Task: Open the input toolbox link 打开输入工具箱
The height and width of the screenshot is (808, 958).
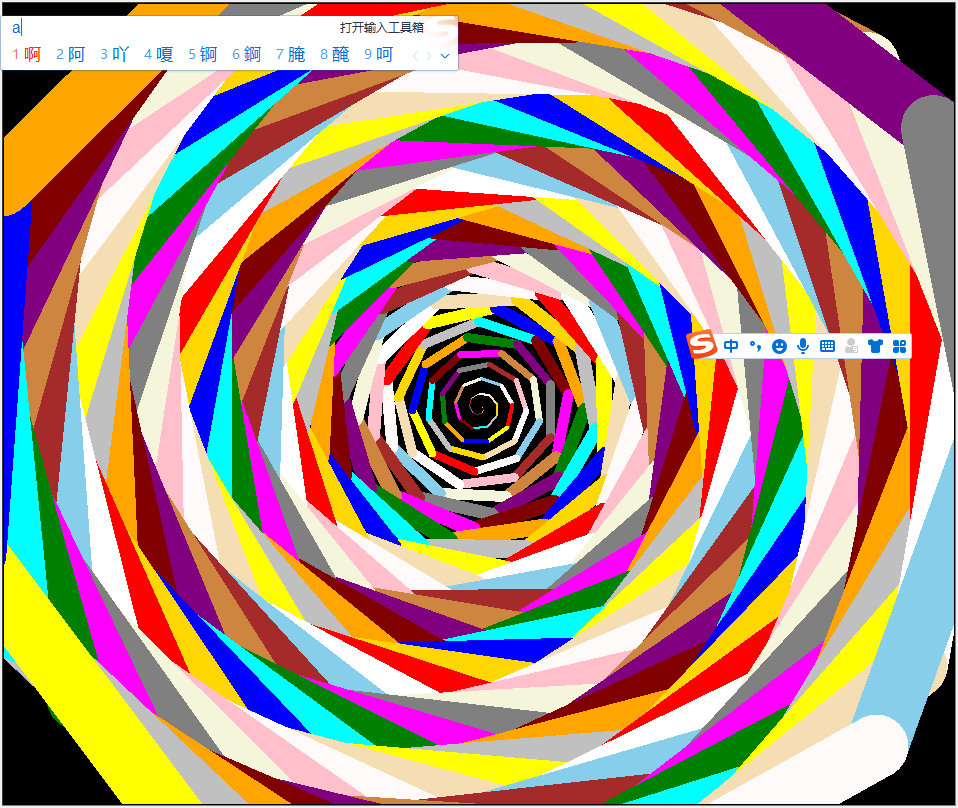Action: (382, 28)
